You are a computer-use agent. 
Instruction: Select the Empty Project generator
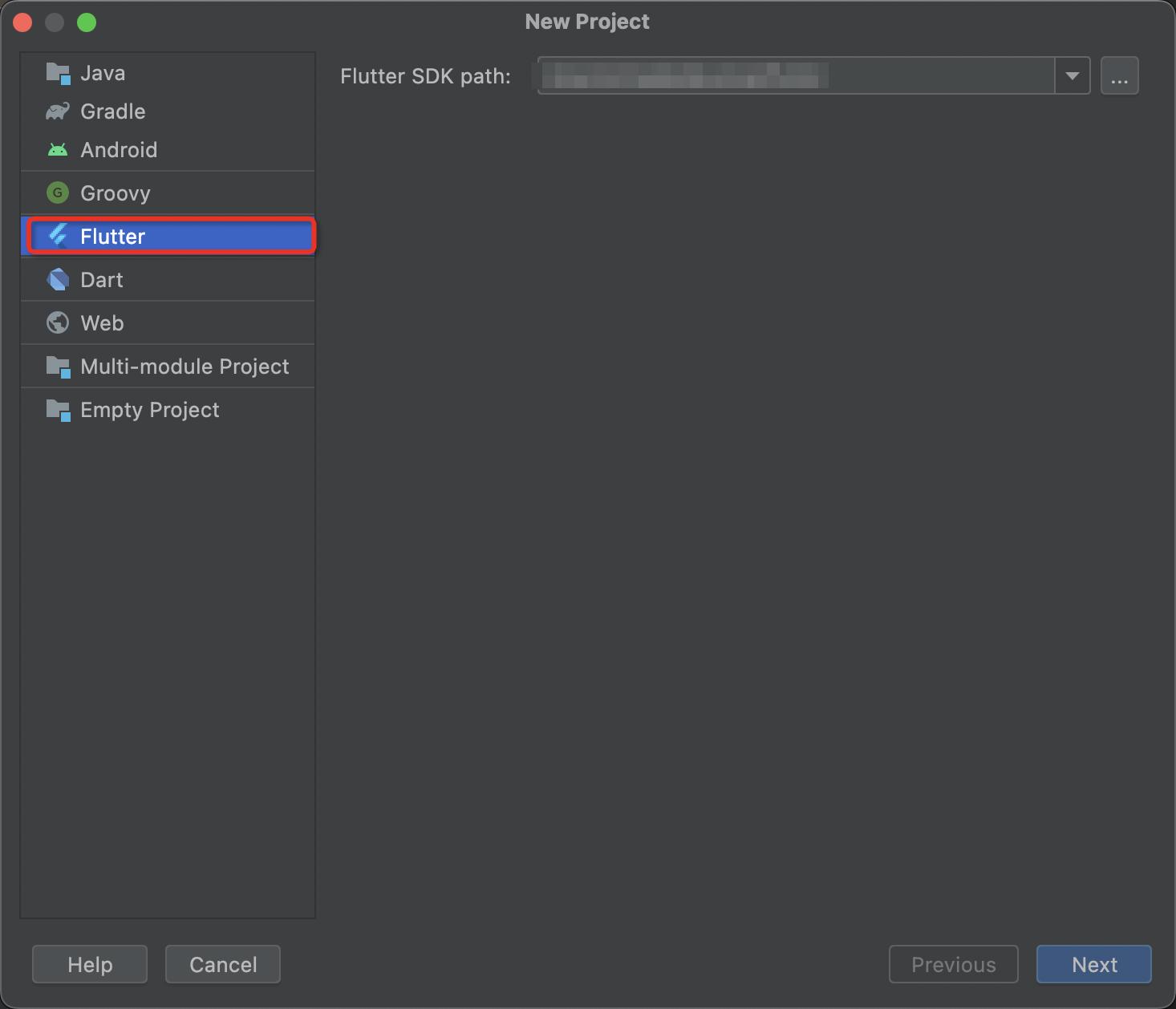[x=149, y=410]
